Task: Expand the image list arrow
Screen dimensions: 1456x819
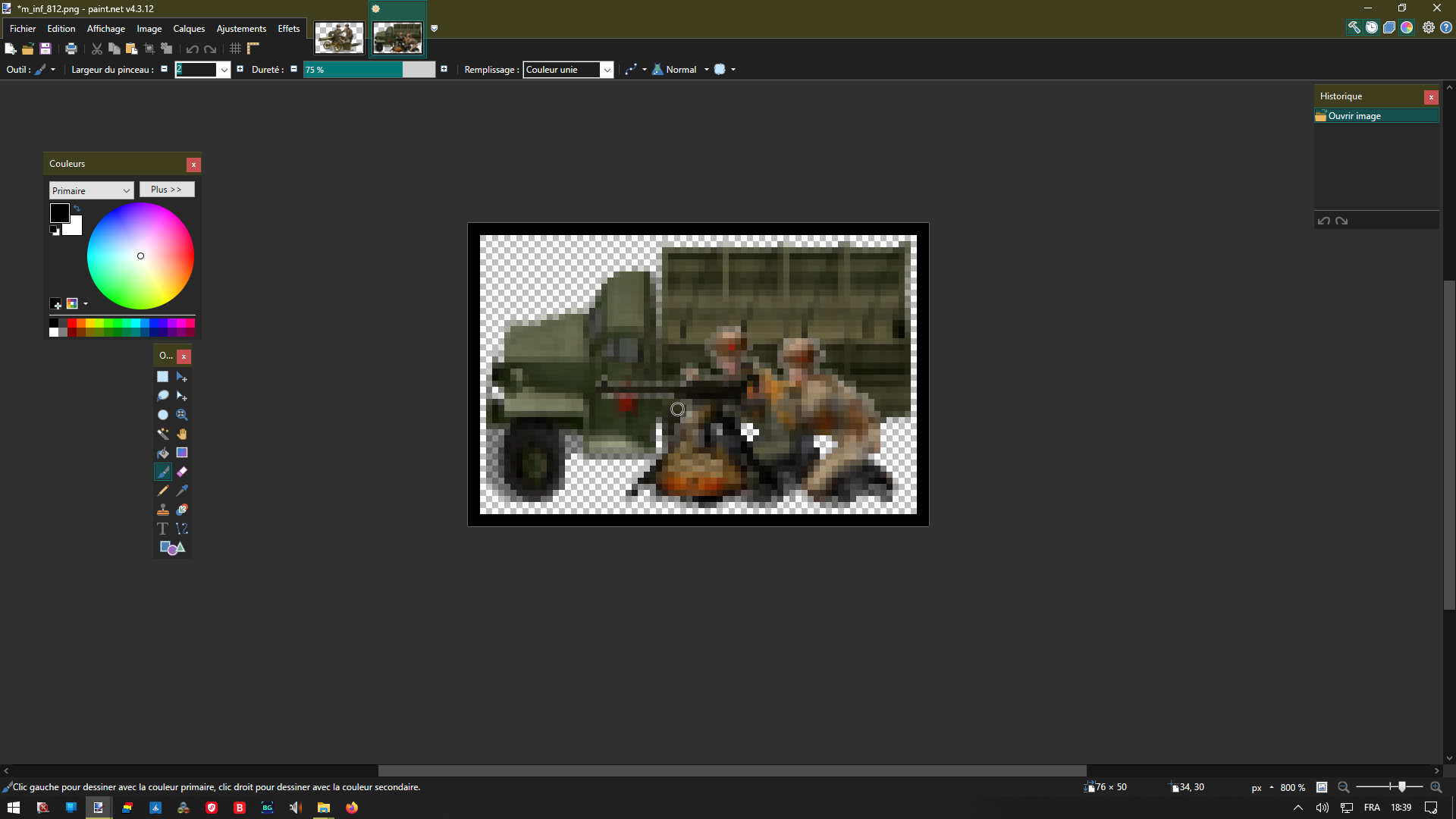Action: click(x=435, y=28)
